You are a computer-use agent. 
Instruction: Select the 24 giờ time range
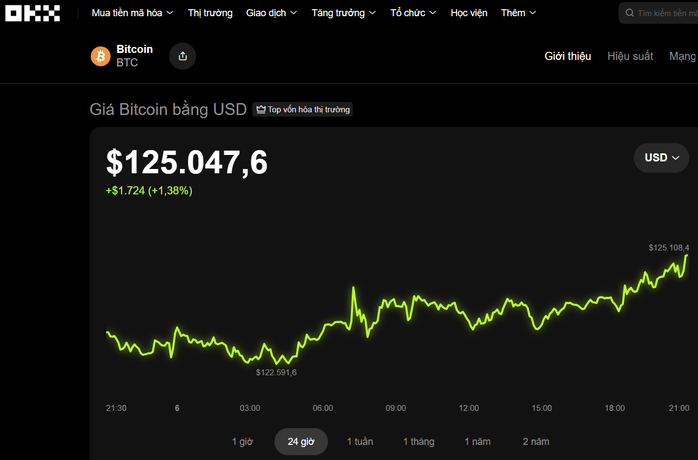[301, 441]
